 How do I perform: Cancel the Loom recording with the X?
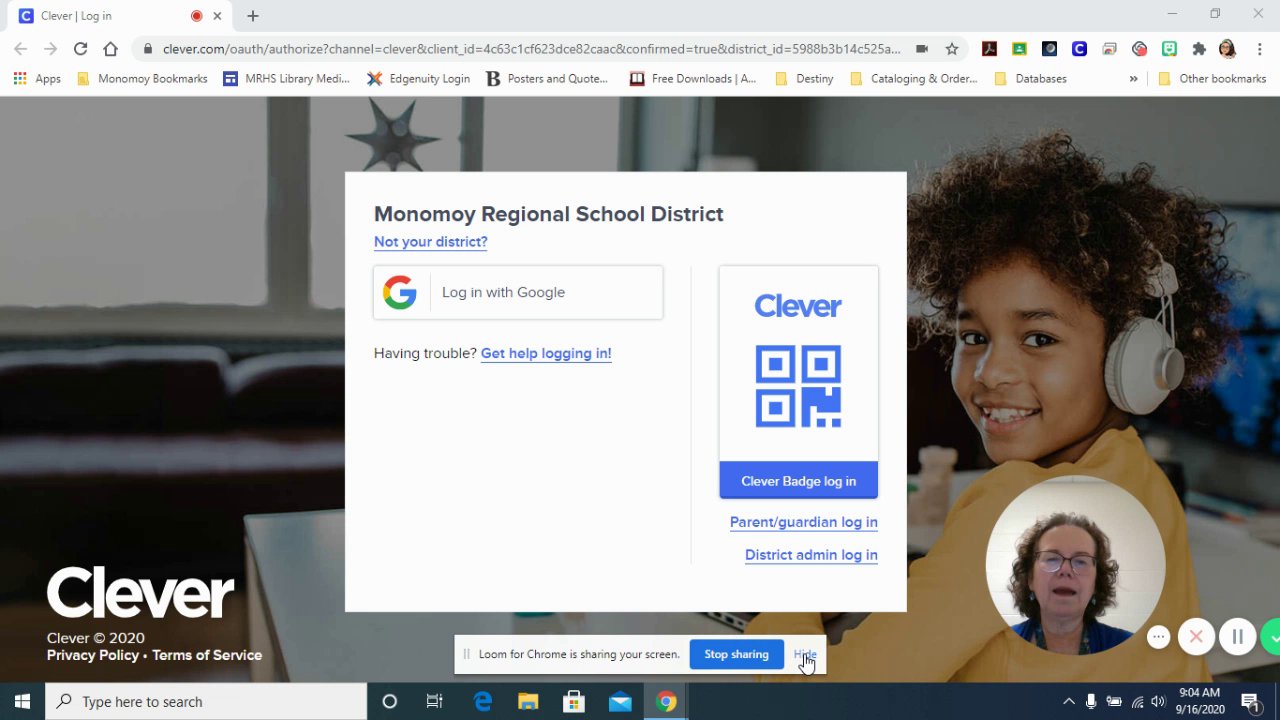[1196, 637]
